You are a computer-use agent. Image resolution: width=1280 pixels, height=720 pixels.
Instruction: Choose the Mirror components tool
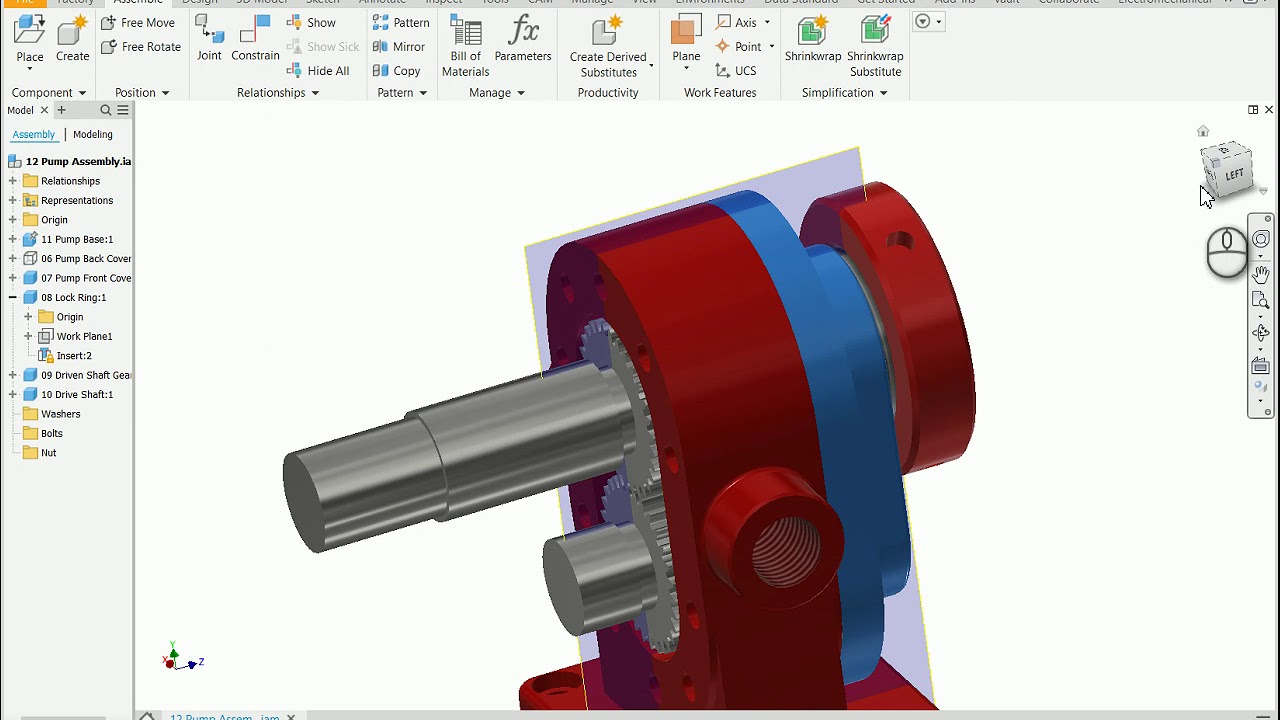point(399,46)
